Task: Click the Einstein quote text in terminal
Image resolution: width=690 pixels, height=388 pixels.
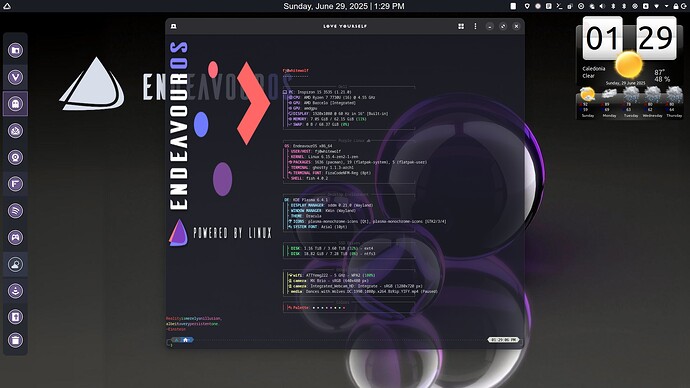Action: click(x=194, y=324)
